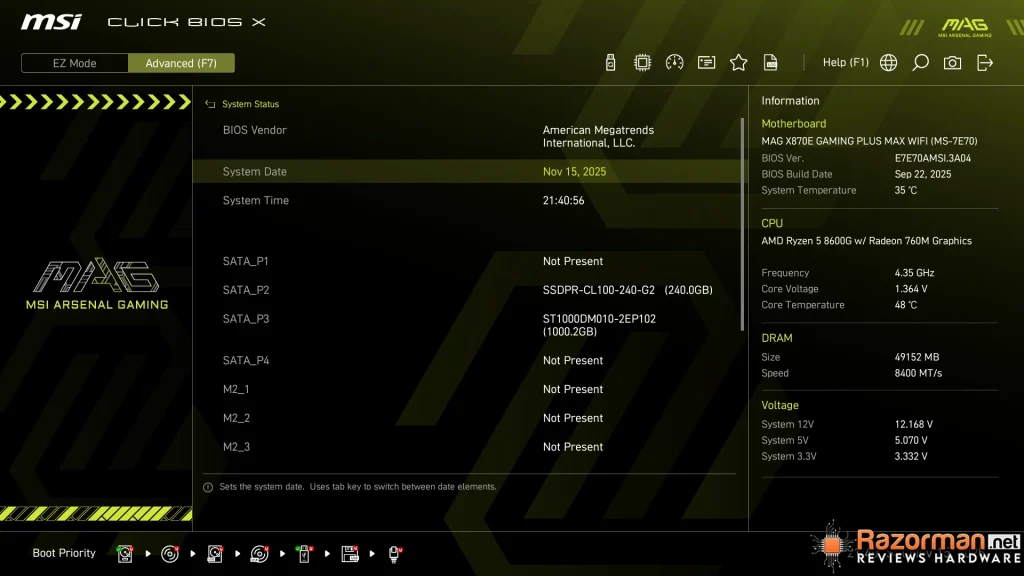The image size is (1024, 576).
Task: Select the USB optical disc boot icon
Action: coord(259,554)
